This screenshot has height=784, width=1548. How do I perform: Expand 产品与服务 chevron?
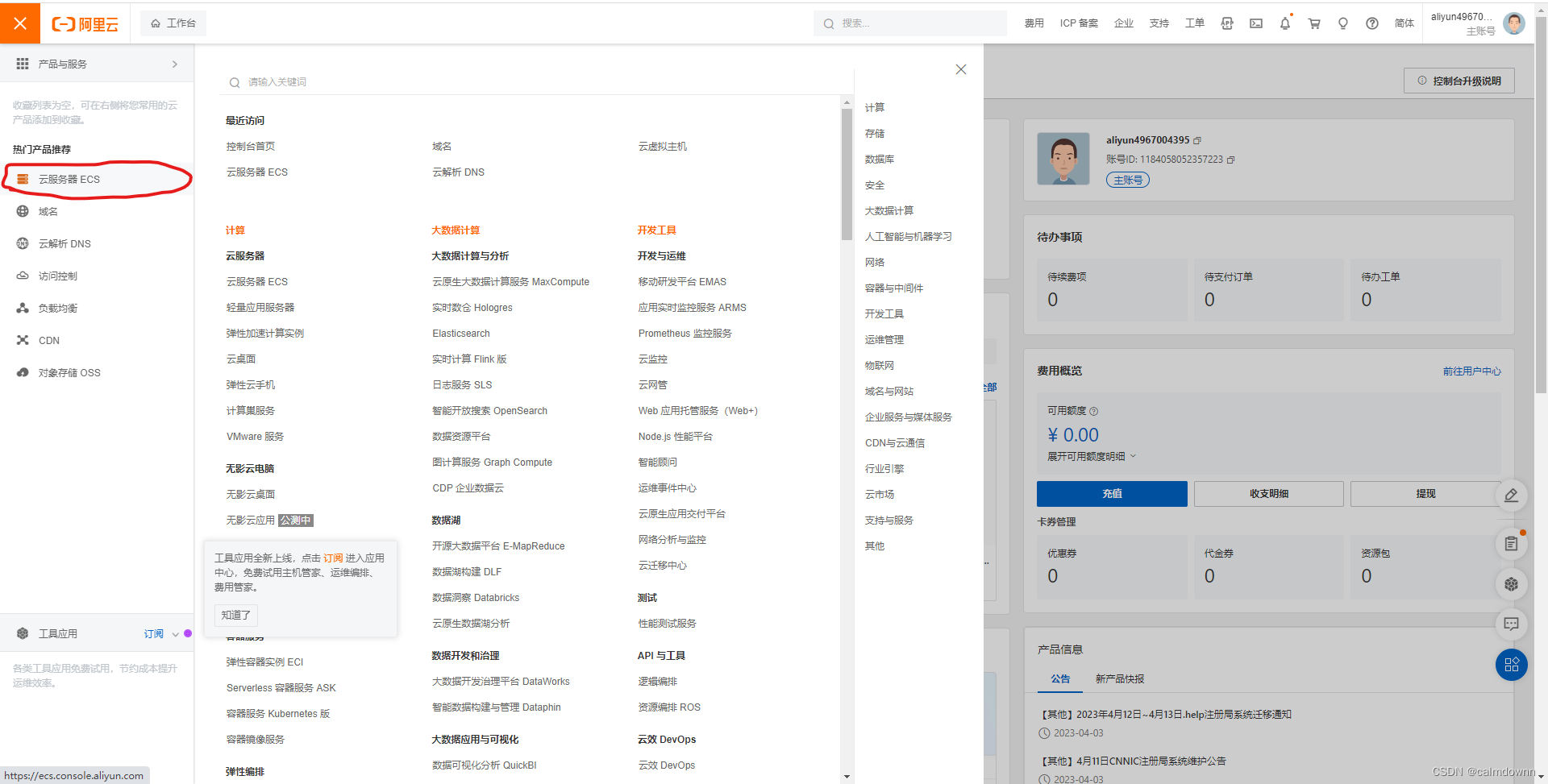click(175, 64)
